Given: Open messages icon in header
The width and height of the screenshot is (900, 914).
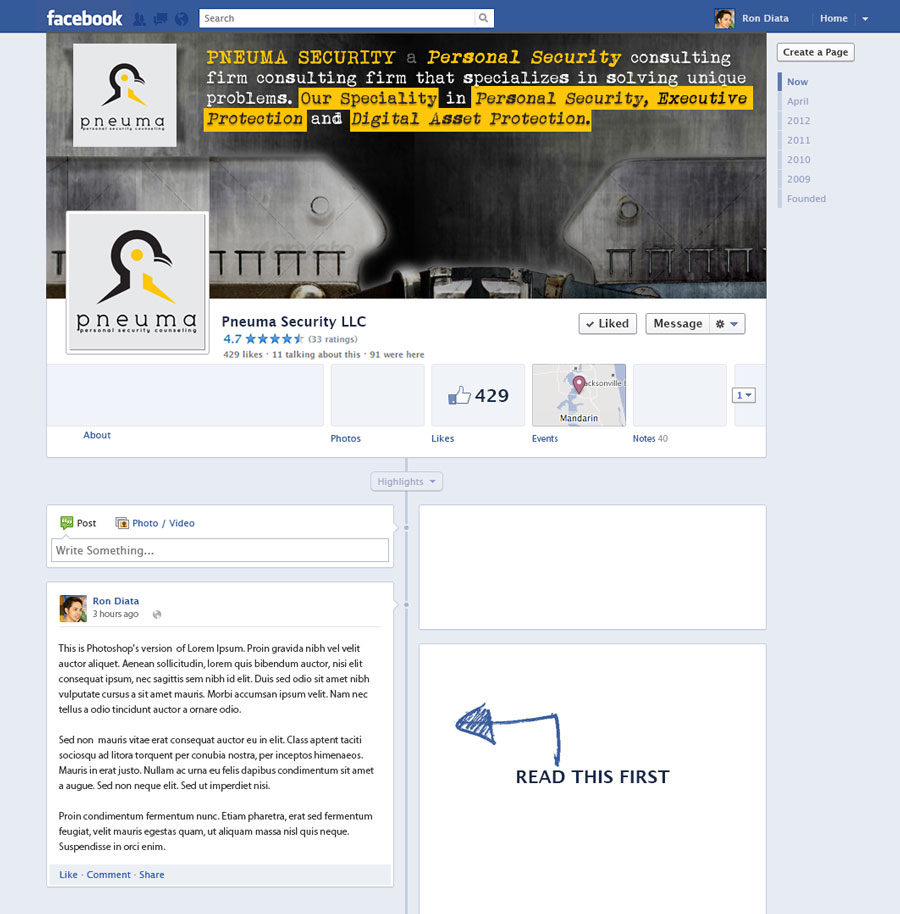Looking at the screenshot, I should pos(160,19).
